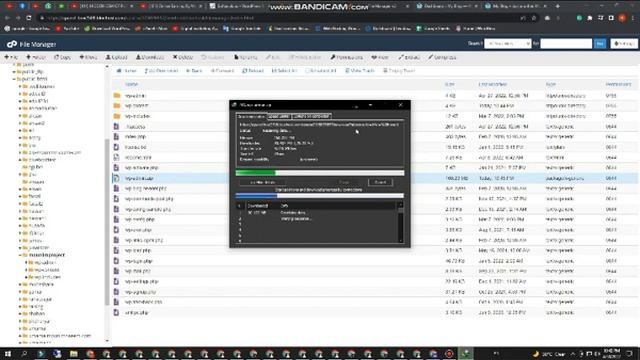
Task: Navigate Up One Level
Action: 161,71
